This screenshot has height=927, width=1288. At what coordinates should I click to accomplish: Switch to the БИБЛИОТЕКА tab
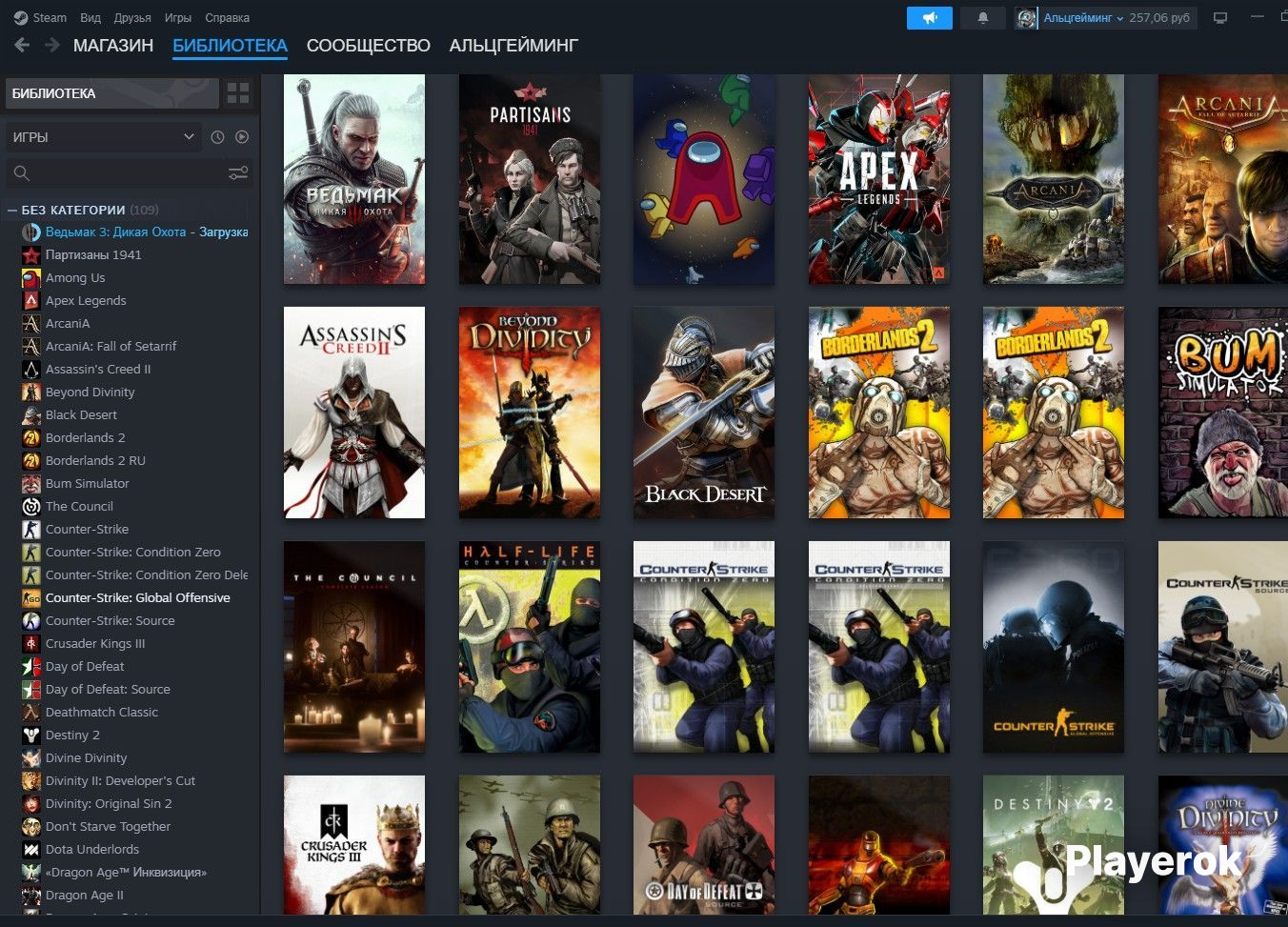[x=230, y=45]
